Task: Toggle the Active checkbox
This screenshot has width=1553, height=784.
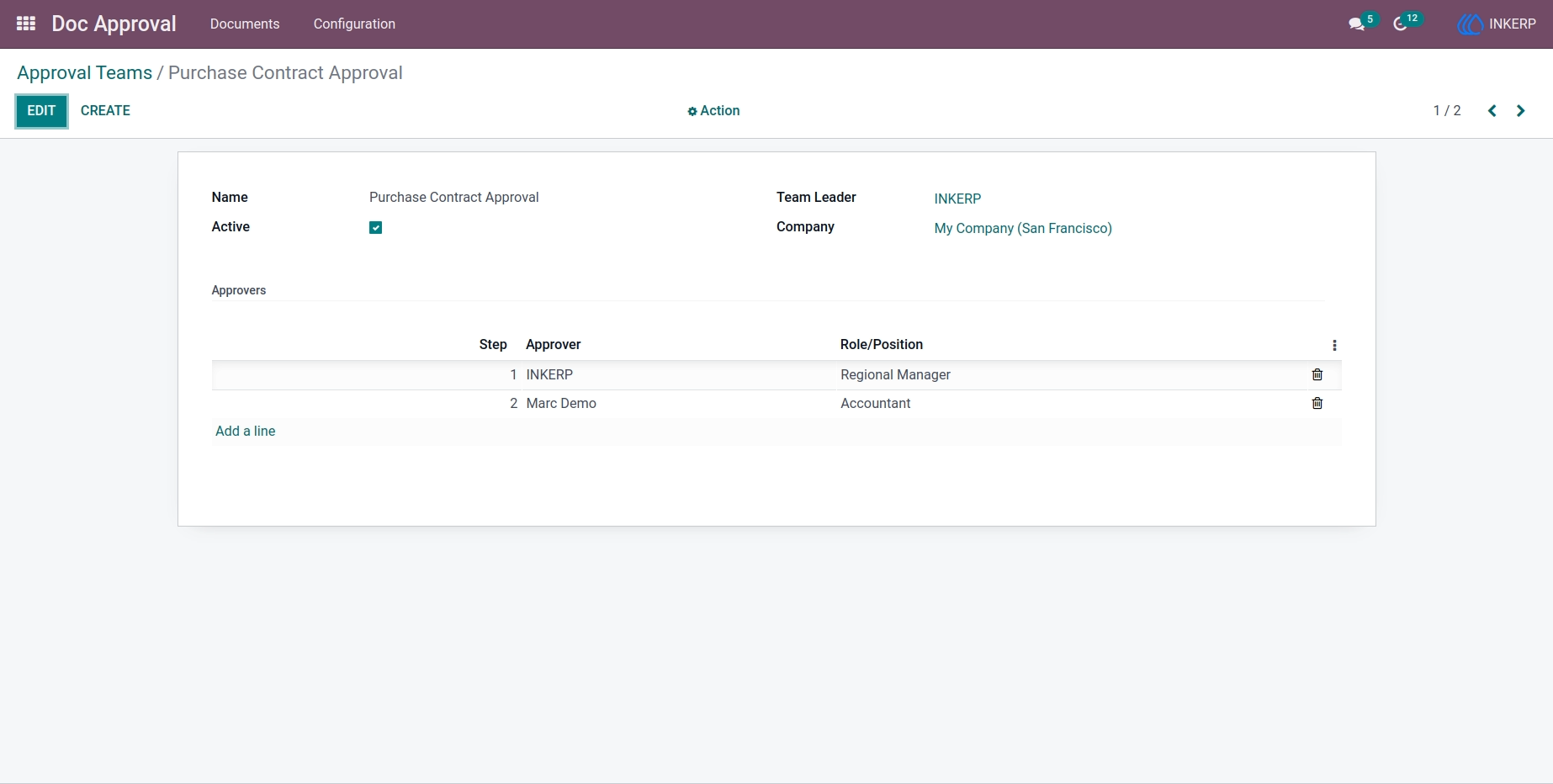Action: click(x=376, y=228)
